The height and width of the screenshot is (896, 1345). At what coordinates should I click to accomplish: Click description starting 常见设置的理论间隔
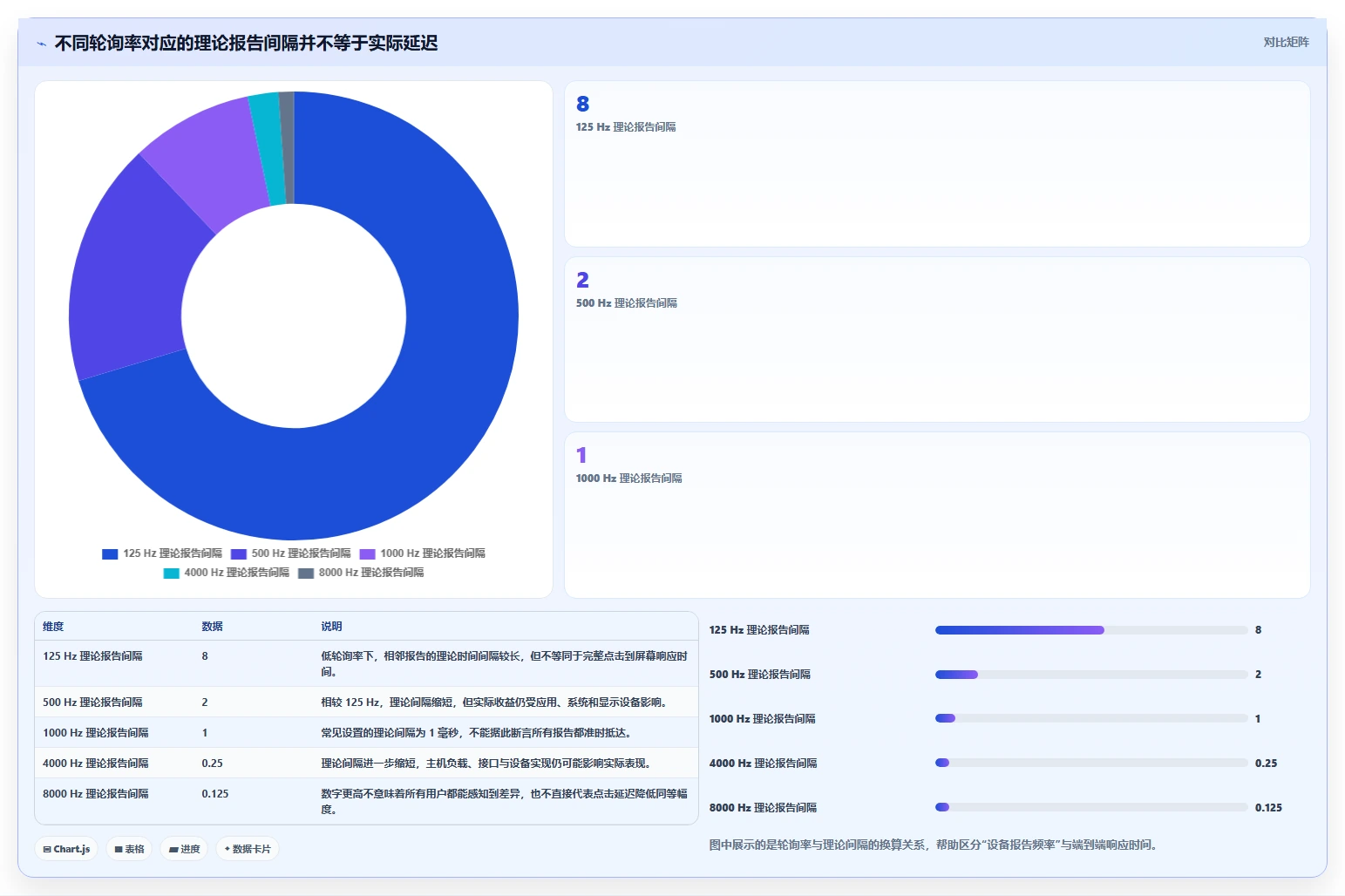(x=476, y=733)
